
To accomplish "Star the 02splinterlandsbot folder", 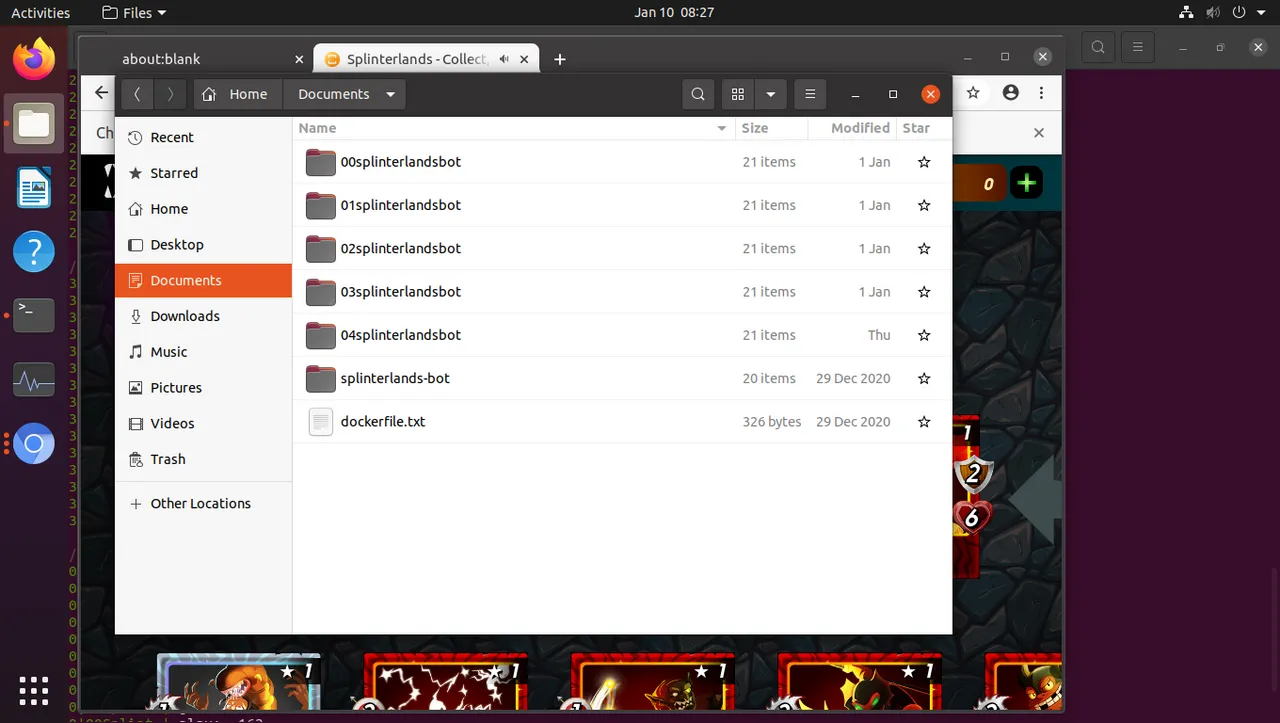I will (x=924, y=248).
